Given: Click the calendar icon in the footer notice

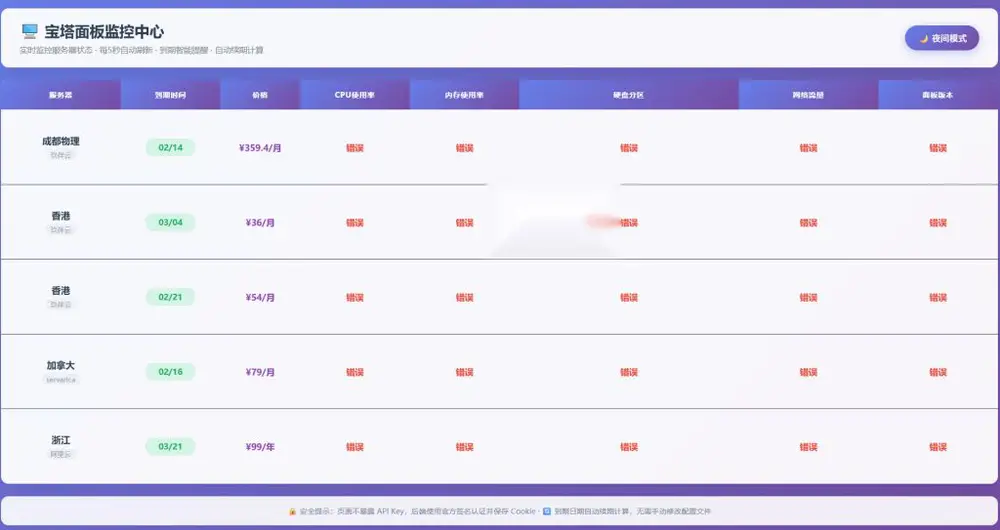Looking at the screenshot, I should coord(547,512).
